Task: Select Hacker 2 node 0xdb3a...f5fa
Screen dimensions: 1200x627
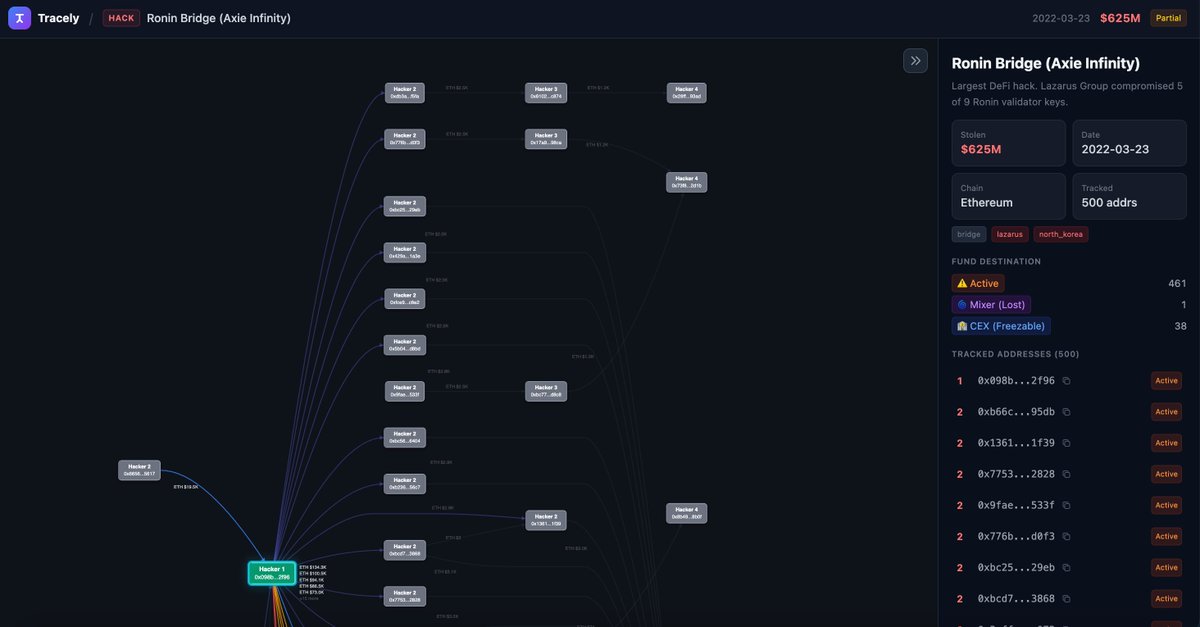Action: click(405, 93)
